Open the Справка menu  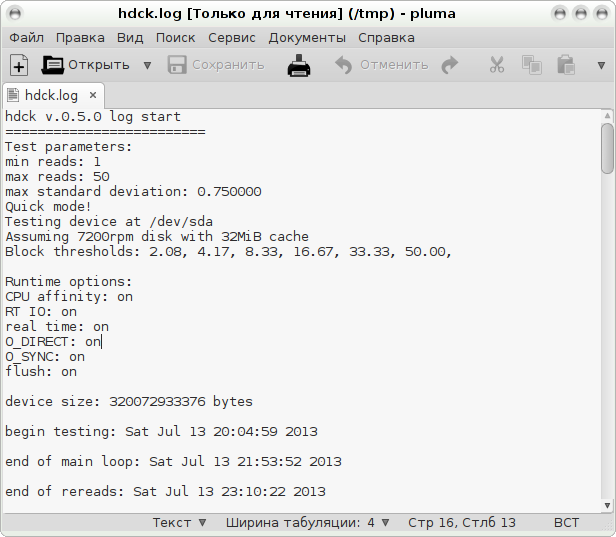coord(386,38)
